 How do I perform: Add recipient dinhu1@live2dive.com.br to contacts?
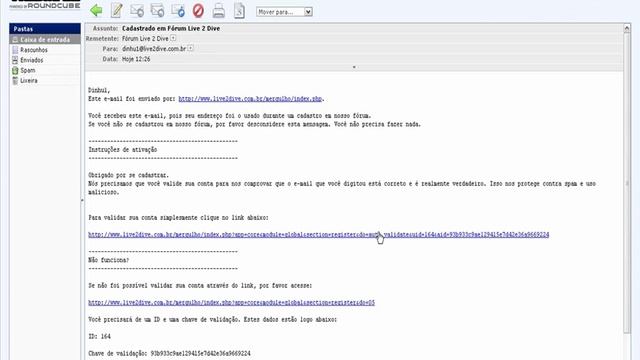click(191, 48)
